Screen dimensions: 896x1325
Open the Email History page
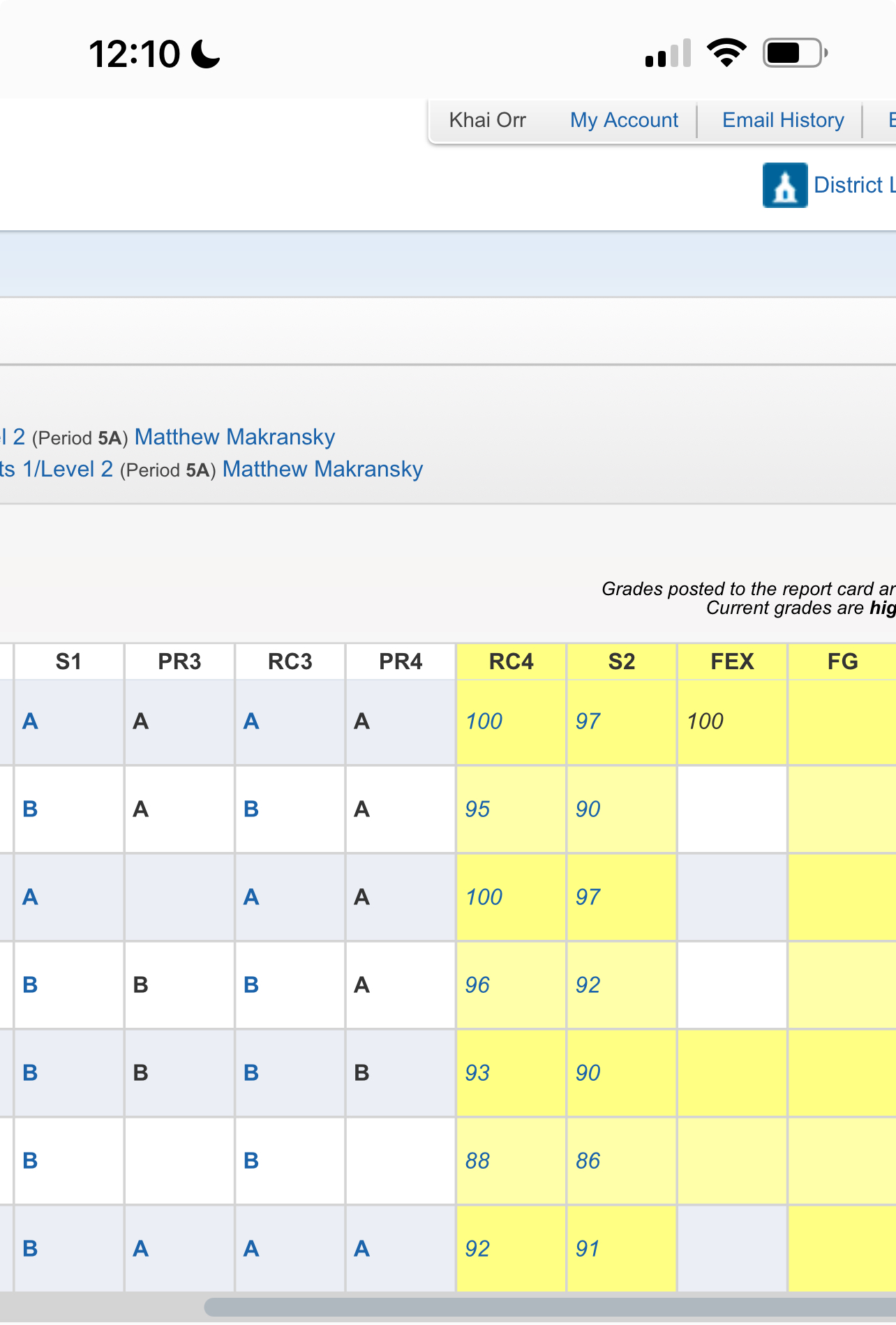(783, 120)
